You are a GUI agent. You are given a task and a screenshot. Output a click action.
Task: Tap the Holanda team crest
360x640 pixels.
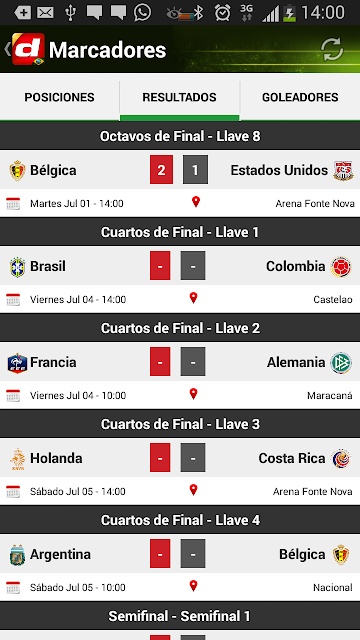[17, 459]
